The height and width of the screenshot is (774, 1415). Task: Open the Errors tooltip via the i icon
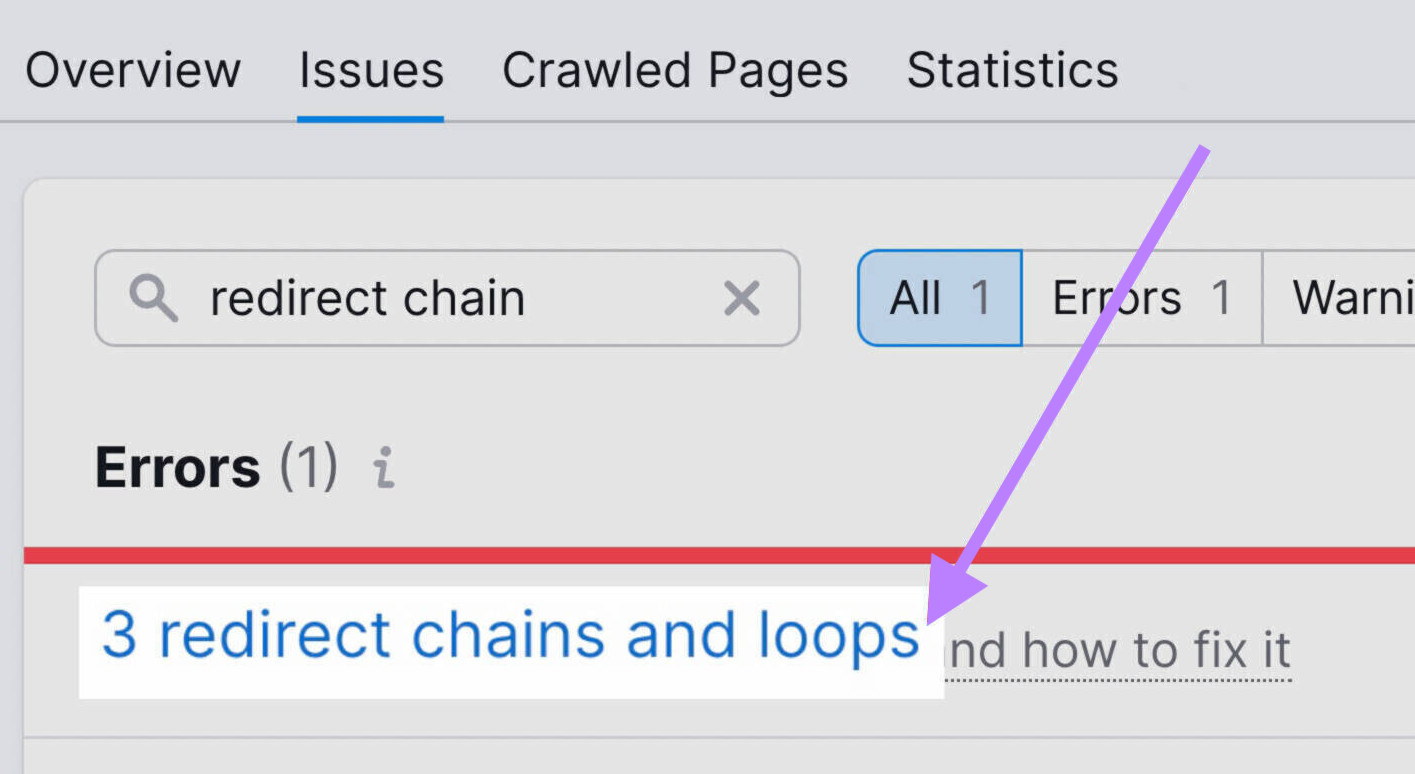click(383, 466)
